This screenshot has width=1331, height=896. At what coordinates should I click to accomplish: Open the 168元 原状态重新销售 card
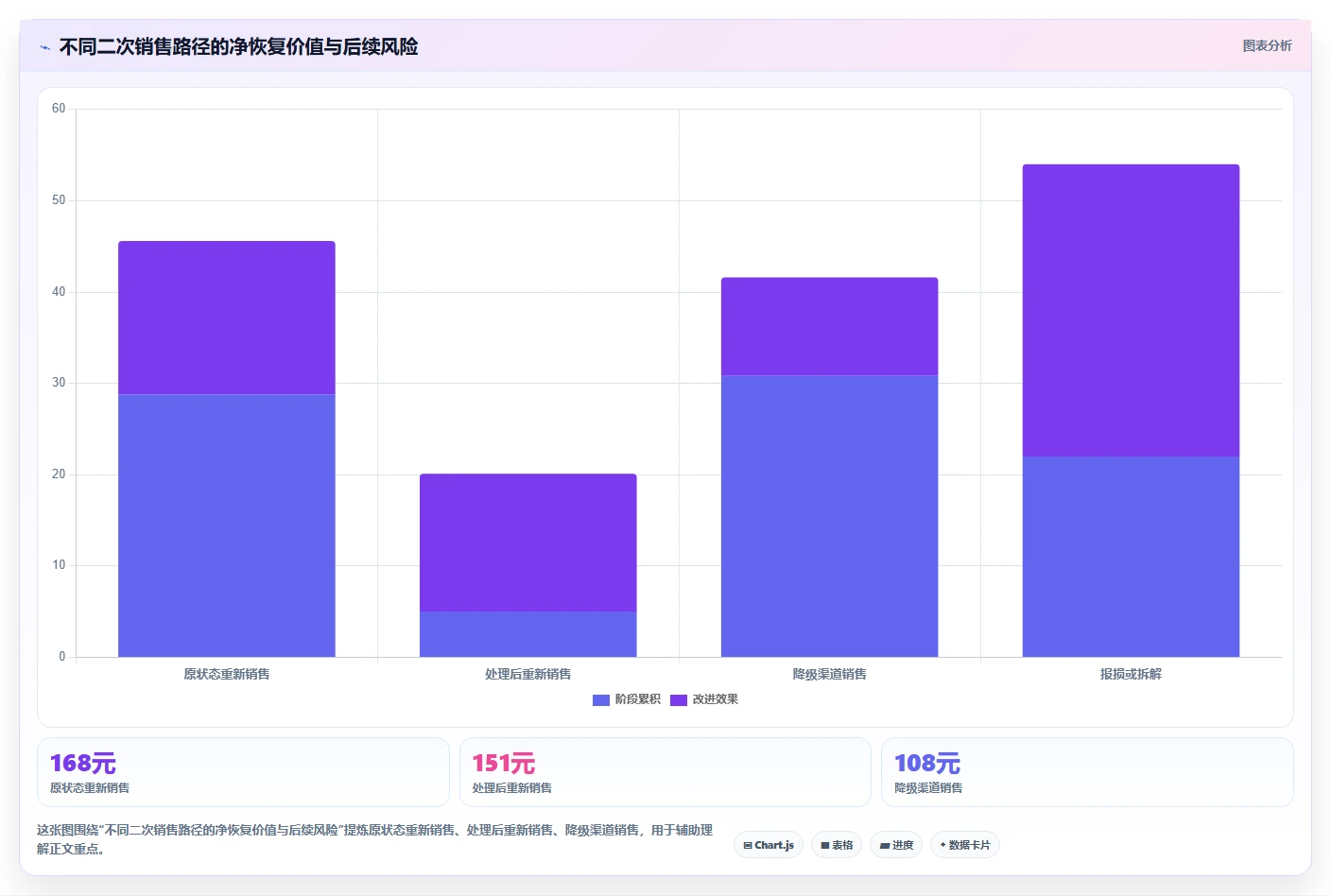(243, 772)
